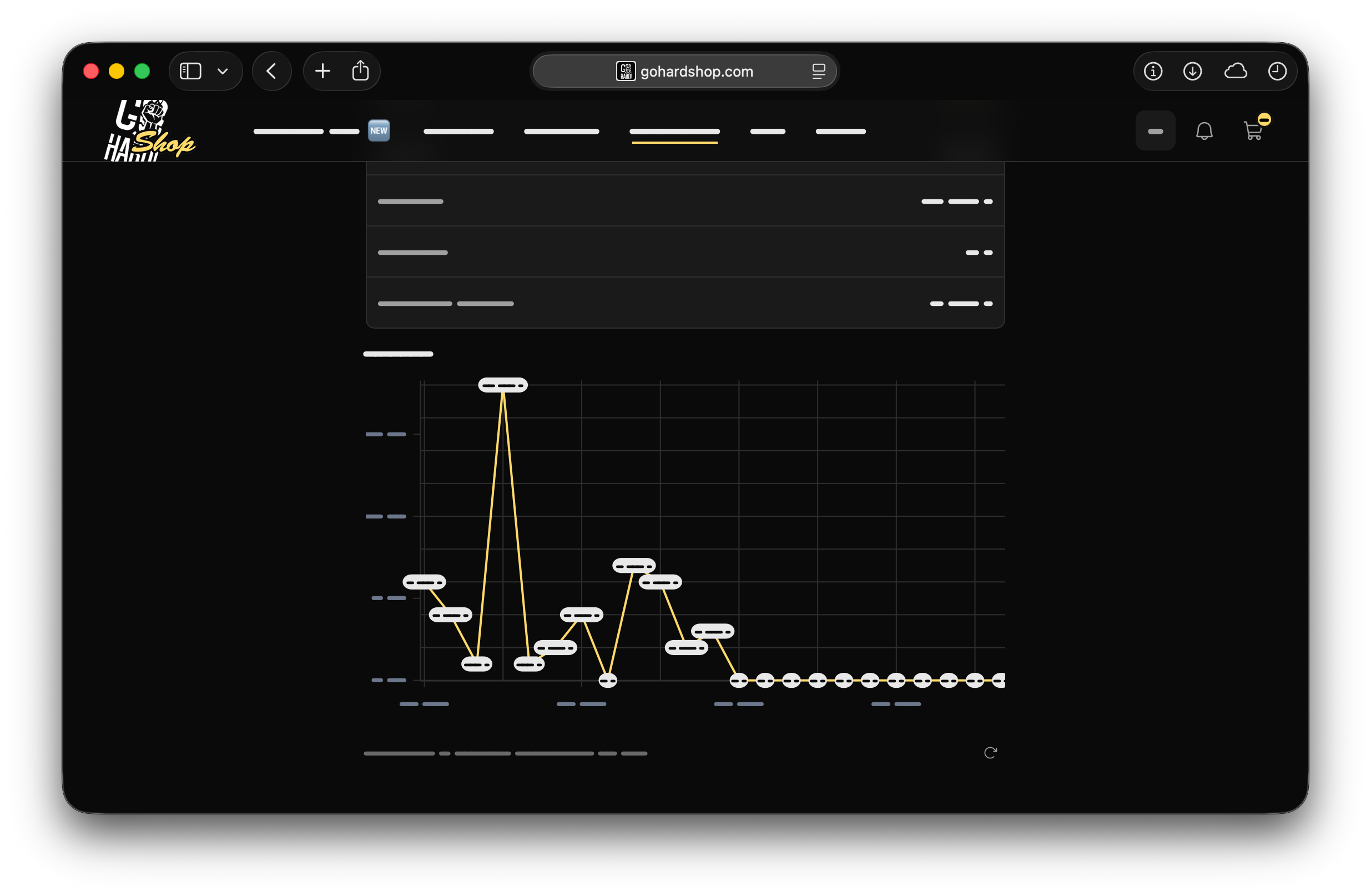Show the Safari downloads list
This screenshot has width=1371, height=896.
1192,72
